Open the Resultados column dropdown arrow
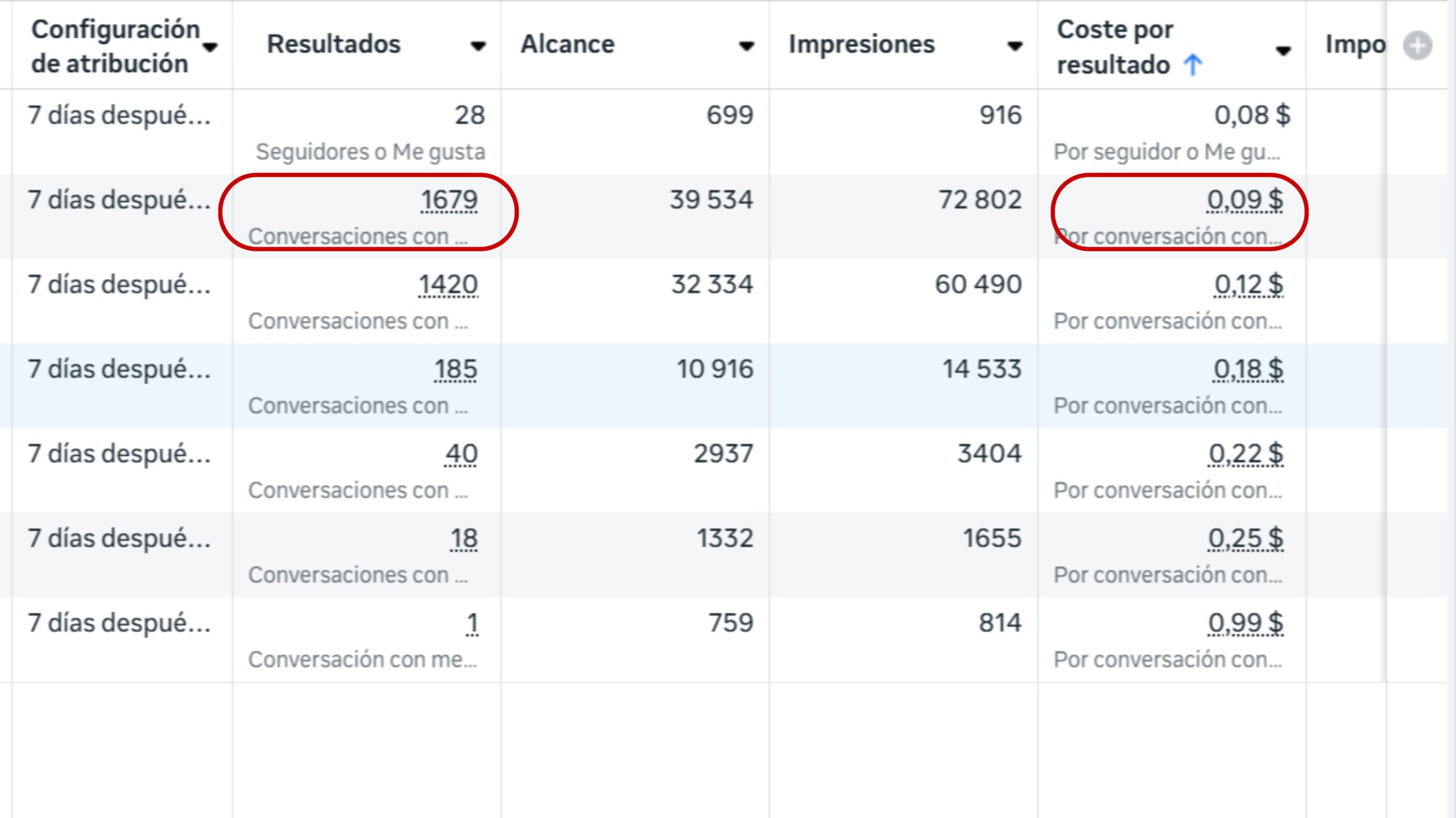The width and height of the screenshot is (1456, 818). tap(478, 45)
